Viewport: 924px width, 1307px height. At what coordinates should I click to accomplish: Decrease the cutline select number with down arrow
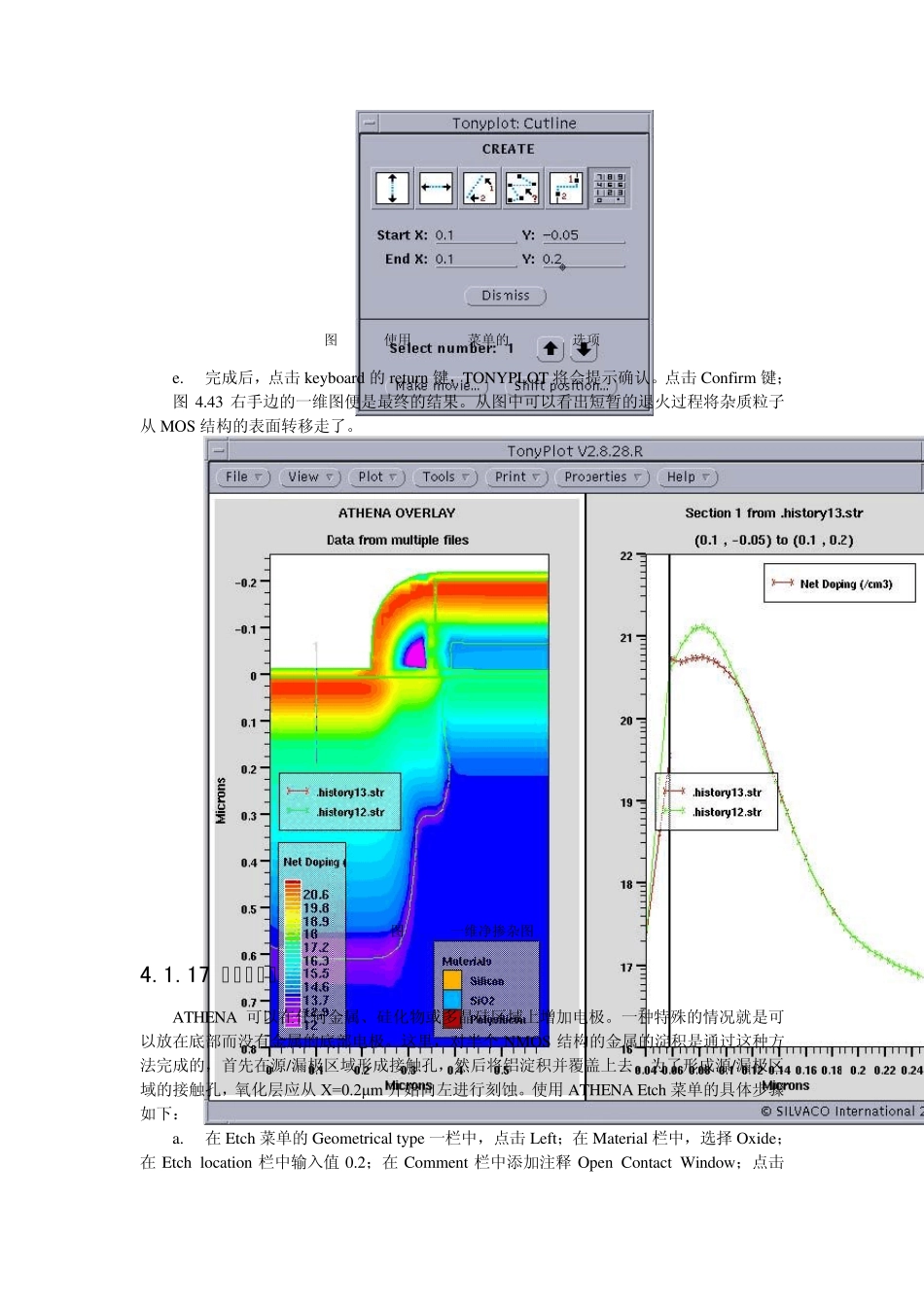(584, 349)
